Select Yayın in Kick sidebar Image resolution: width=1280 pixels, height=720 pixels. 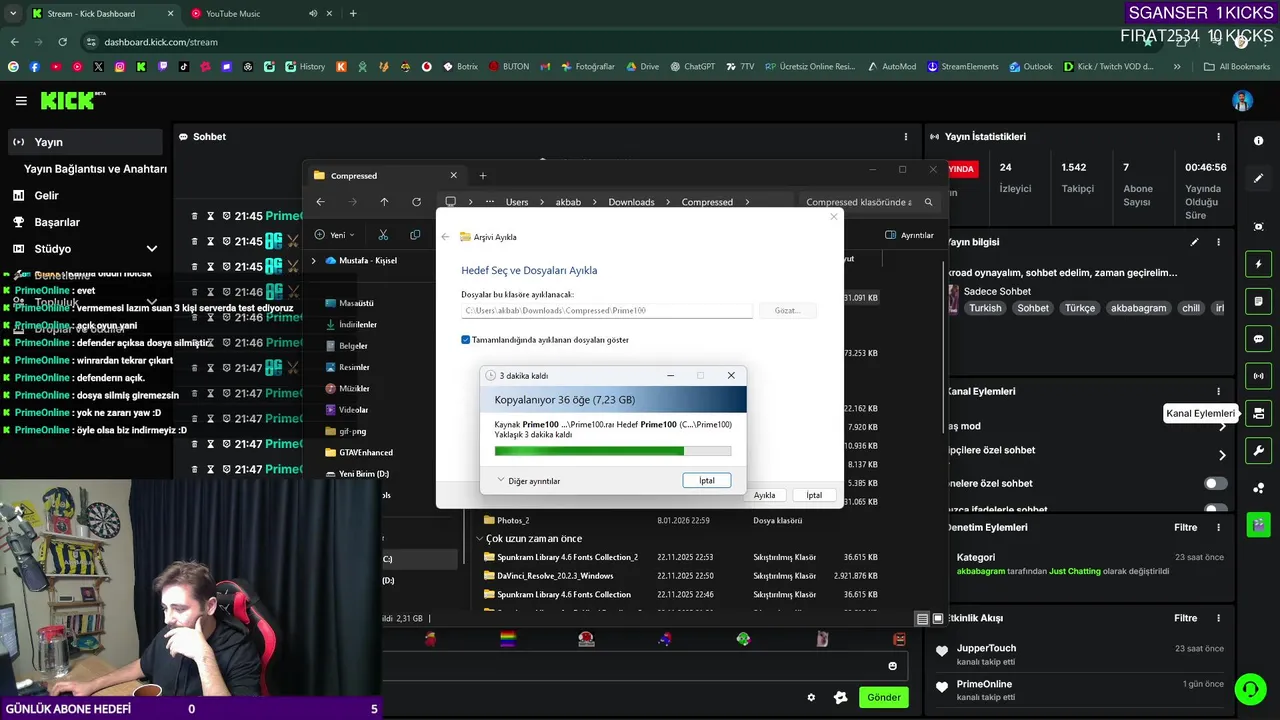coord(83,142)
